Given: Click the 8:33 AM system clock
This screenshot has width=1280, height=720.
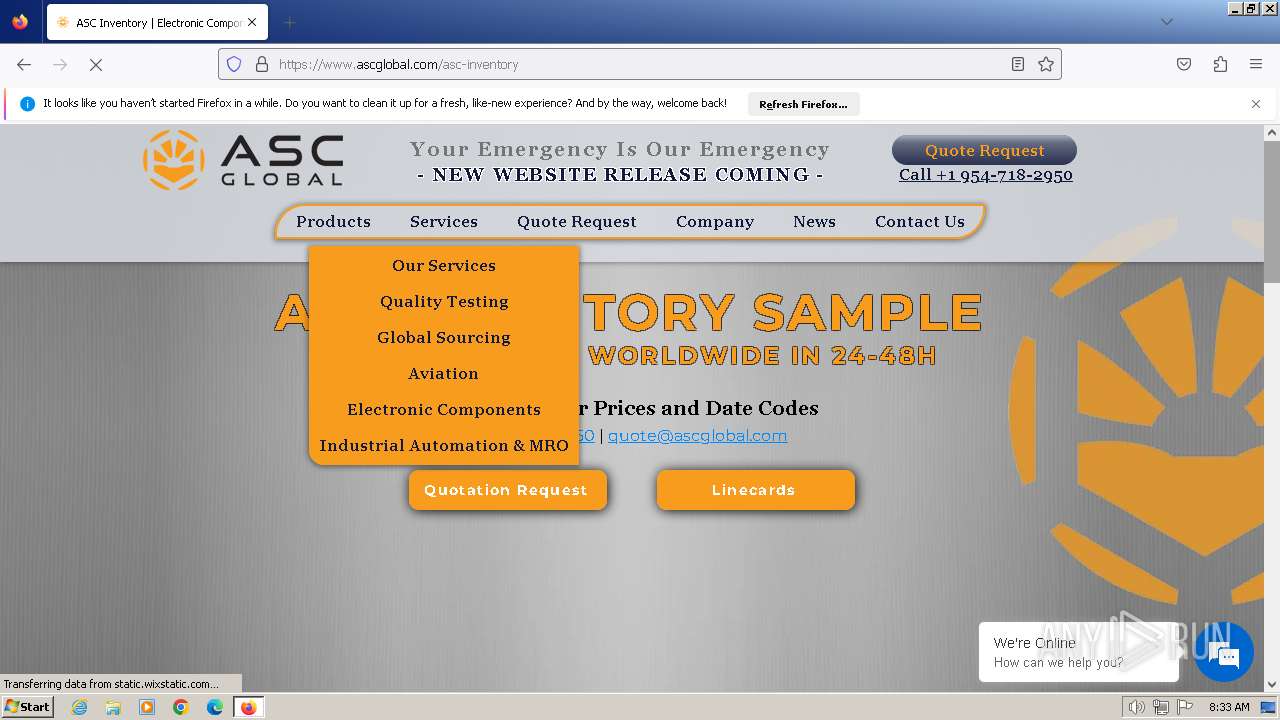Looking at the screenshot, I should click(1229, 707).
